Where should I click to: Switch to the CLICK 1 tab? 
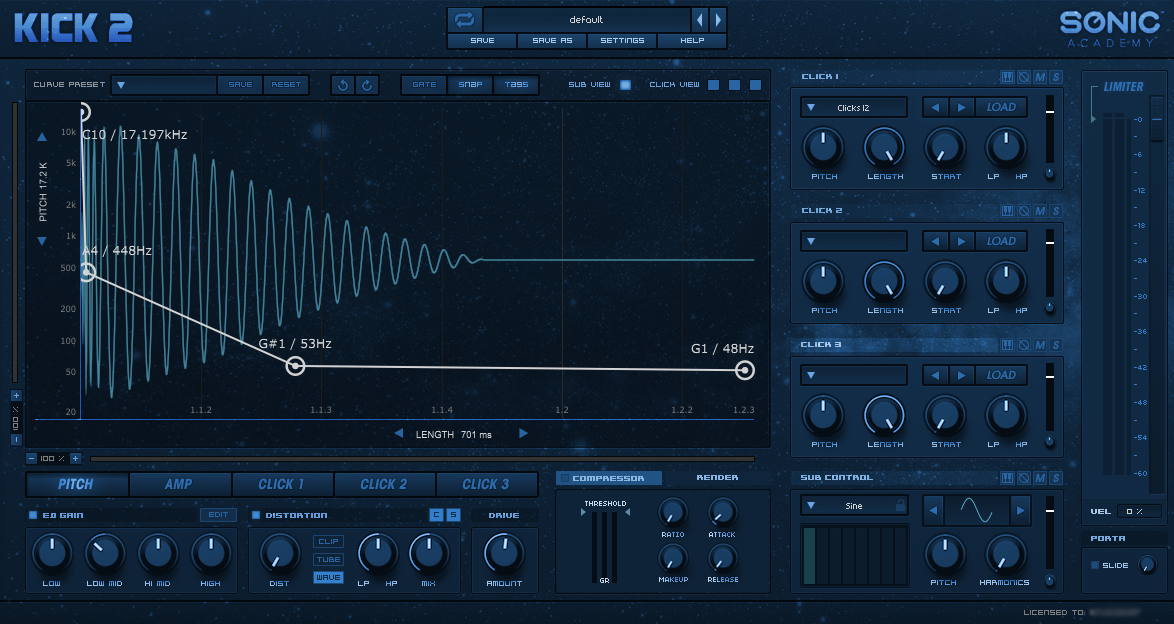(x=282, y=485)
